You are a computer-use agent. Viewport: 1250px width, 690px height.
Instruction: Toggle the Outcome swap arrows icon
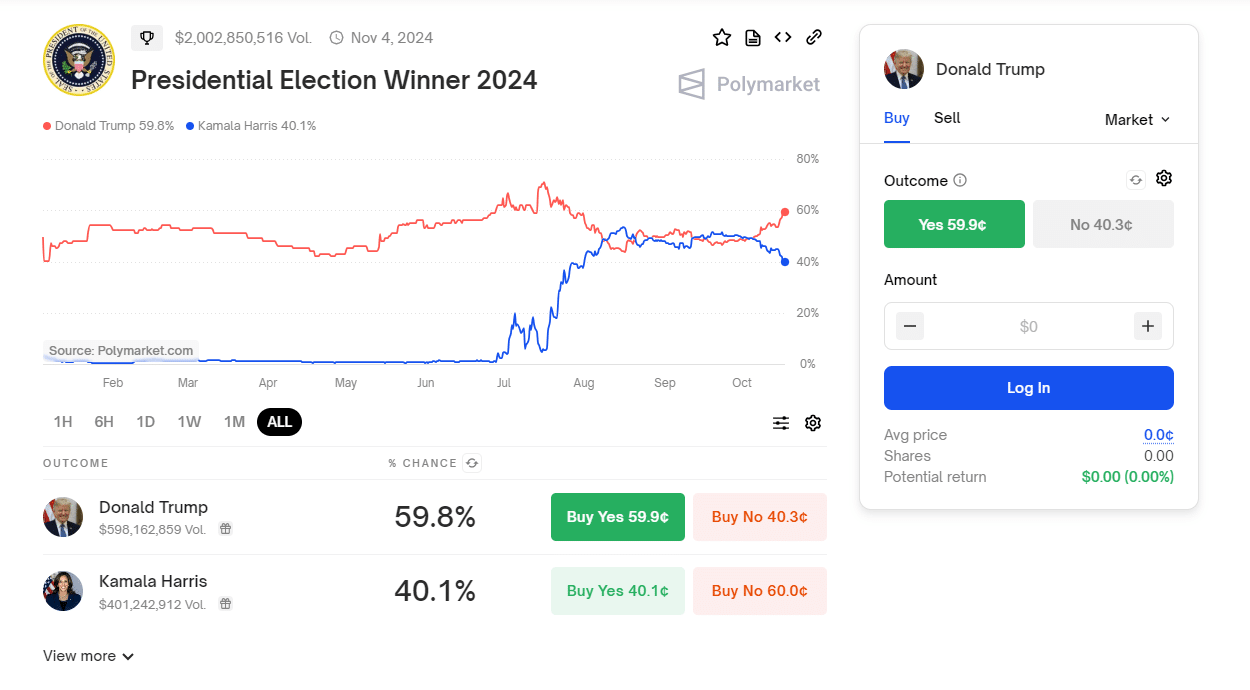[x=1135, y=180]
